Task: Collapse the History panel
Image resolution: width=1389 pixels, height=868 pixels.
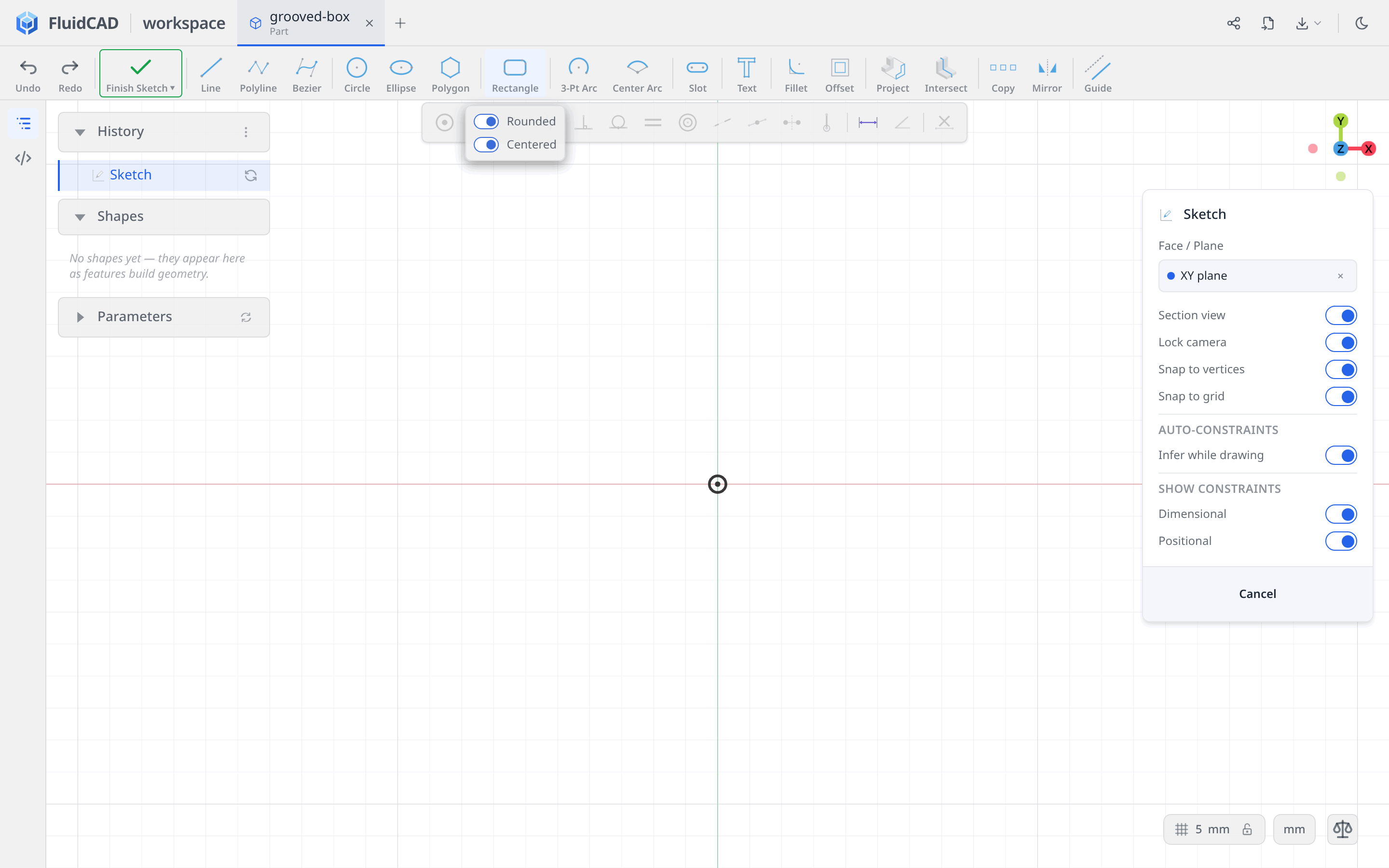Action: pos(81,132)
